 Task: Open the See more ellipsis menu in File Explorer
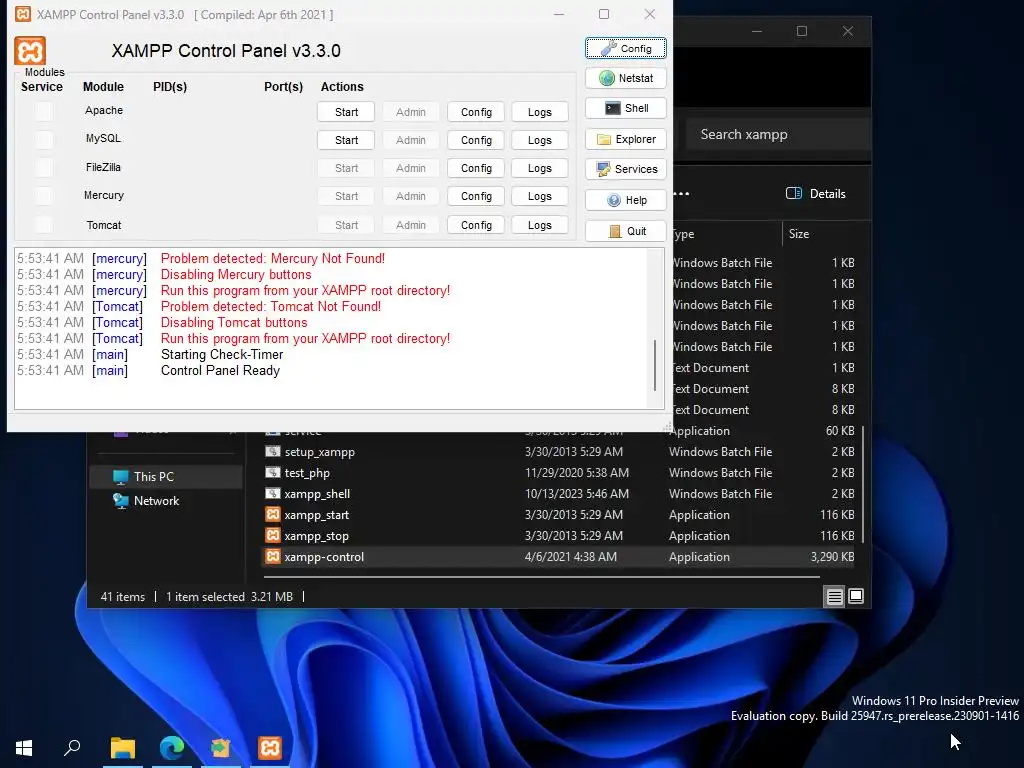(681, 194)
